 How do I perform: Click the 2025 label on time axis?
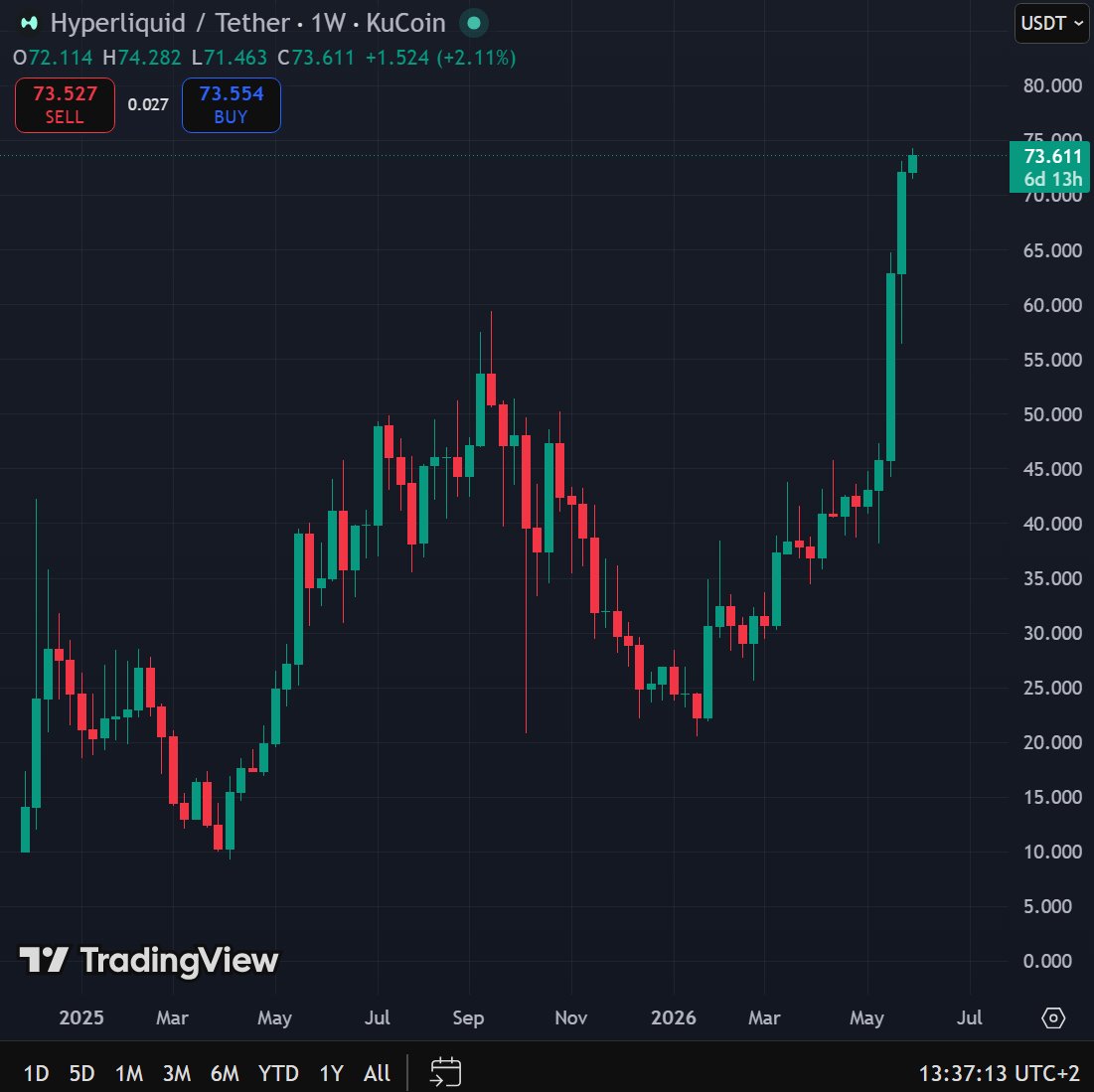point(80,1018)
